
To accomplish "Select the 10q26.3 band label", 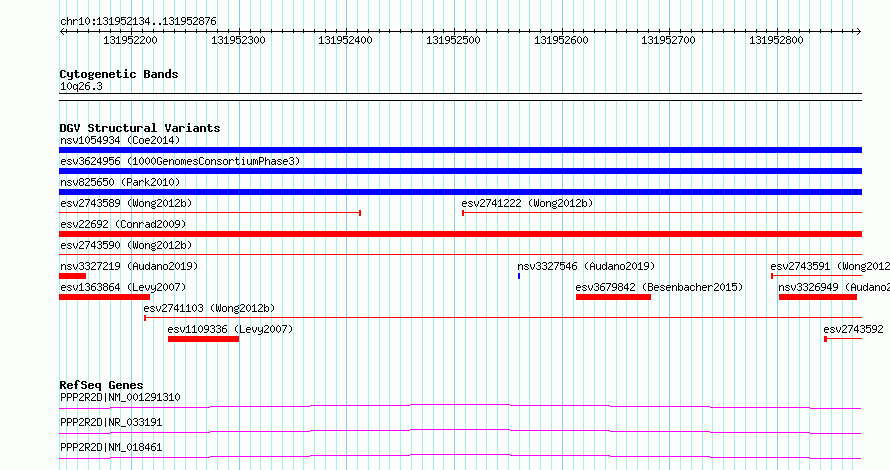I will [x=81, y=86].
